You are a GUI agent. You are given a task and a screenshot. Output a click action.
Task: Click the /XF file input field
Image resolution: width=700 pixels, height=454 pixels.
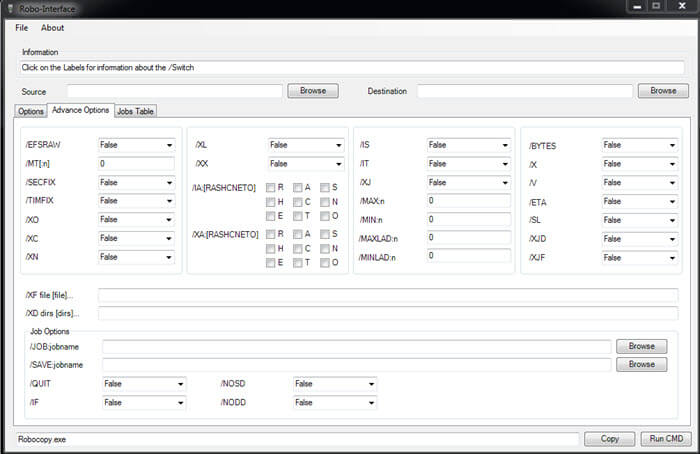[388, 295]
